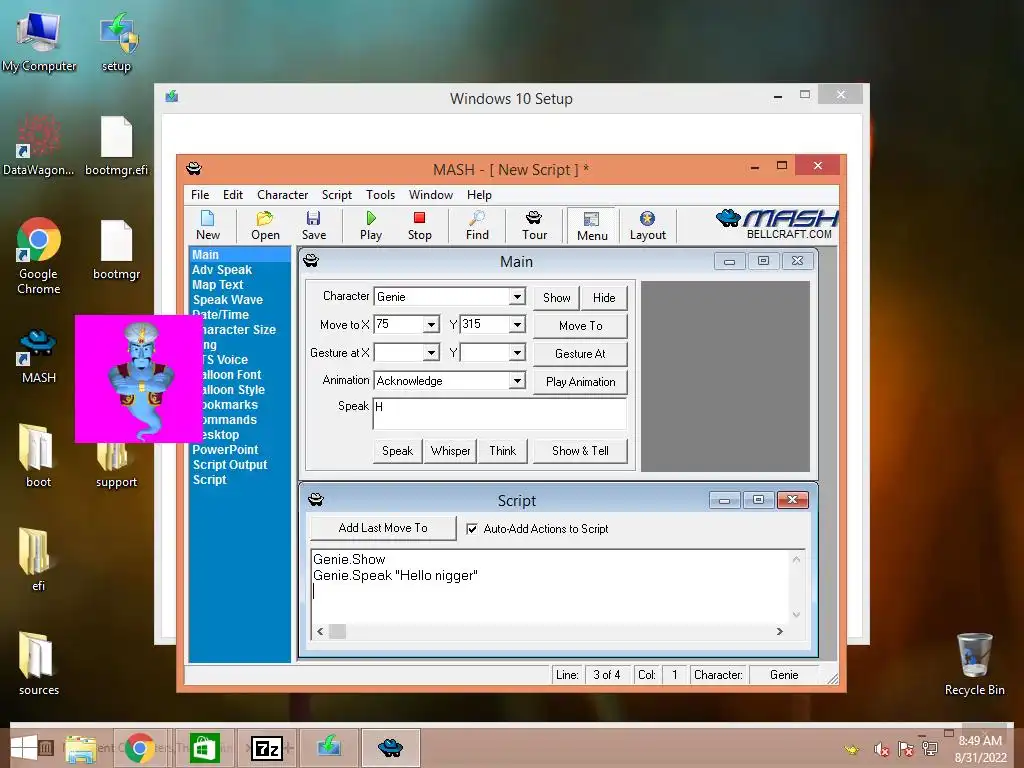Open the Find tool in the toolbar
This screenshot has height=768, width=1024.
click(477, 225)
